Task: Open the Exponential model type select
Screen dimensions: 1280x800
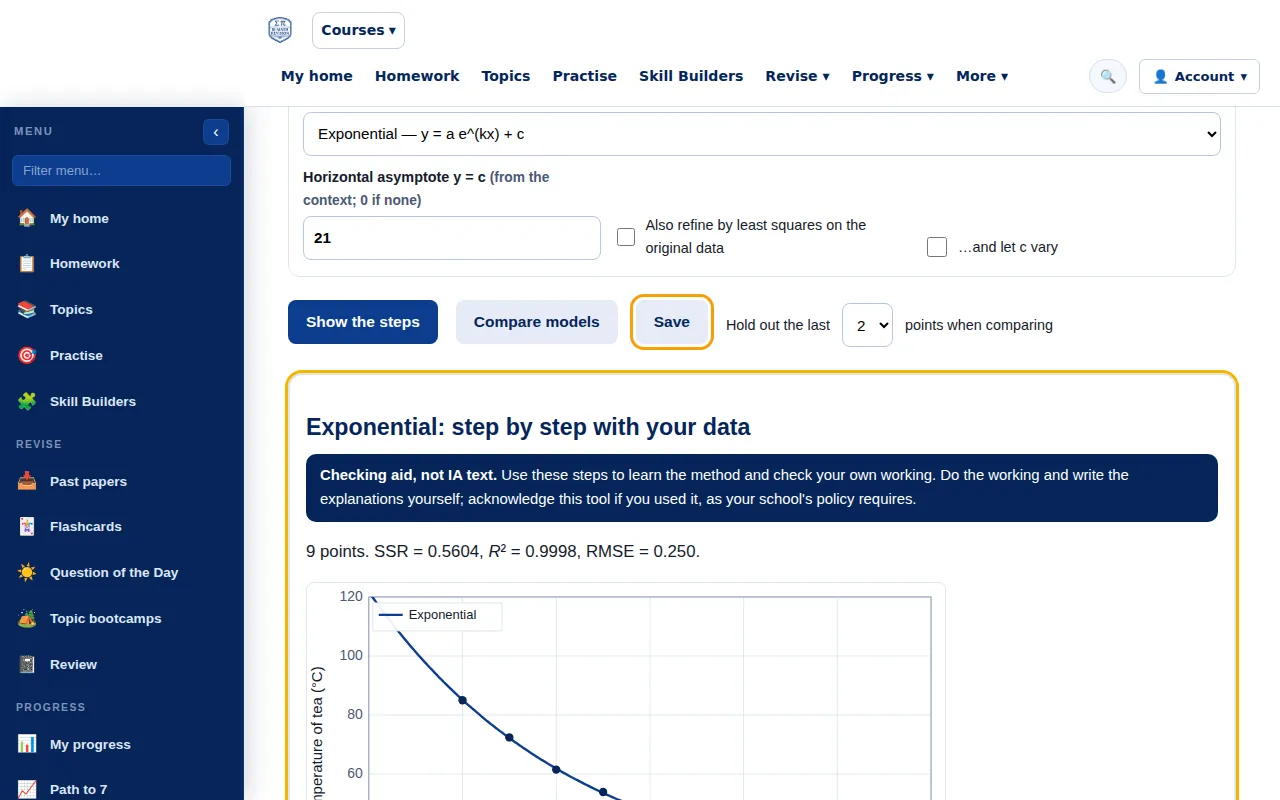Action: (762, 134)
